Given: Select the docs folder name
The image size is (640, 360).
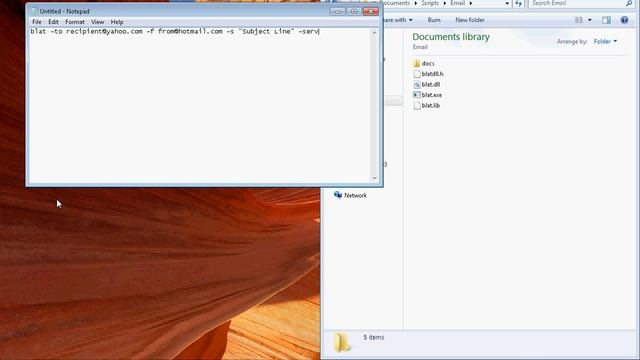Looking at the screenshot, I should tap(428, 64).
